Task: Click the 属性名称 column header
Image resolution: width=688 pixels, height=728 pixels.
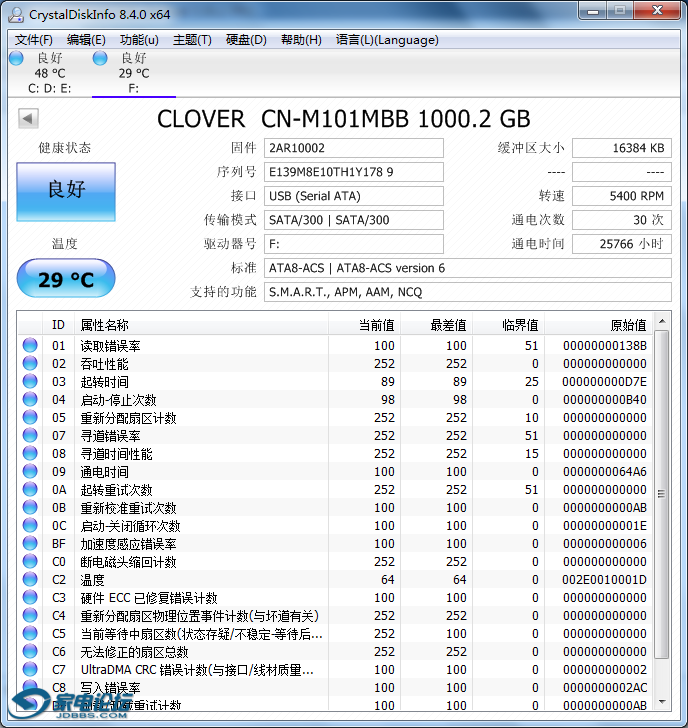Action: tap(201, 325)
